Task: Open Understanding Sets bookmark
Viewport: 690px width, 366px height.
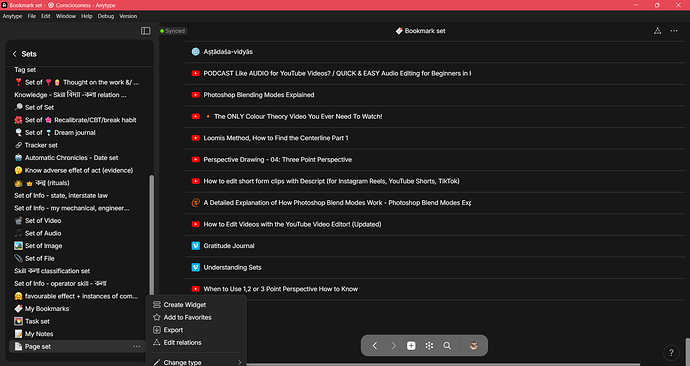Action: (x=232, y=267)
